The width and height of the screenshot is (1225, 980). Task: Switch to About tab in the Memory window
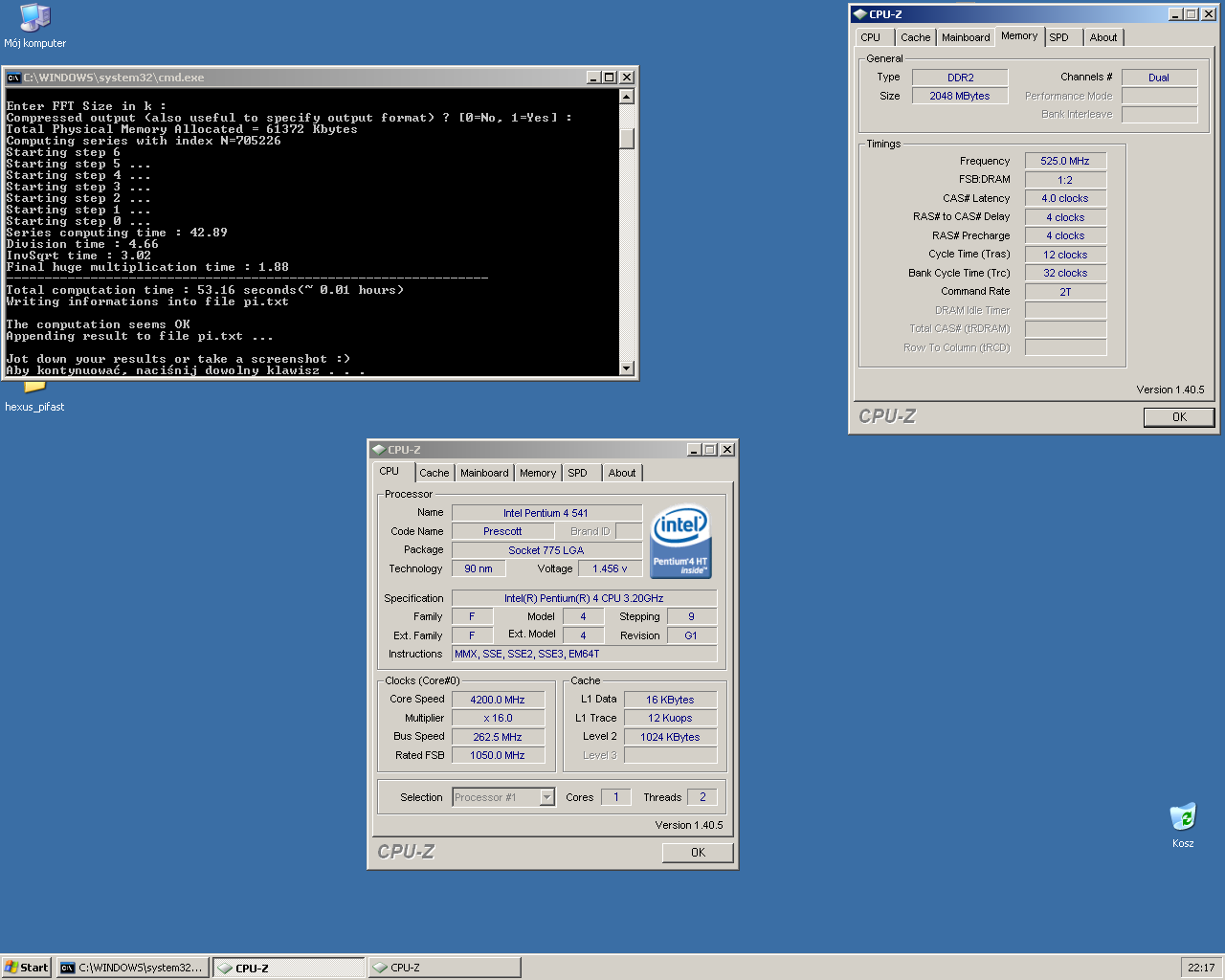coord(1103,37)
